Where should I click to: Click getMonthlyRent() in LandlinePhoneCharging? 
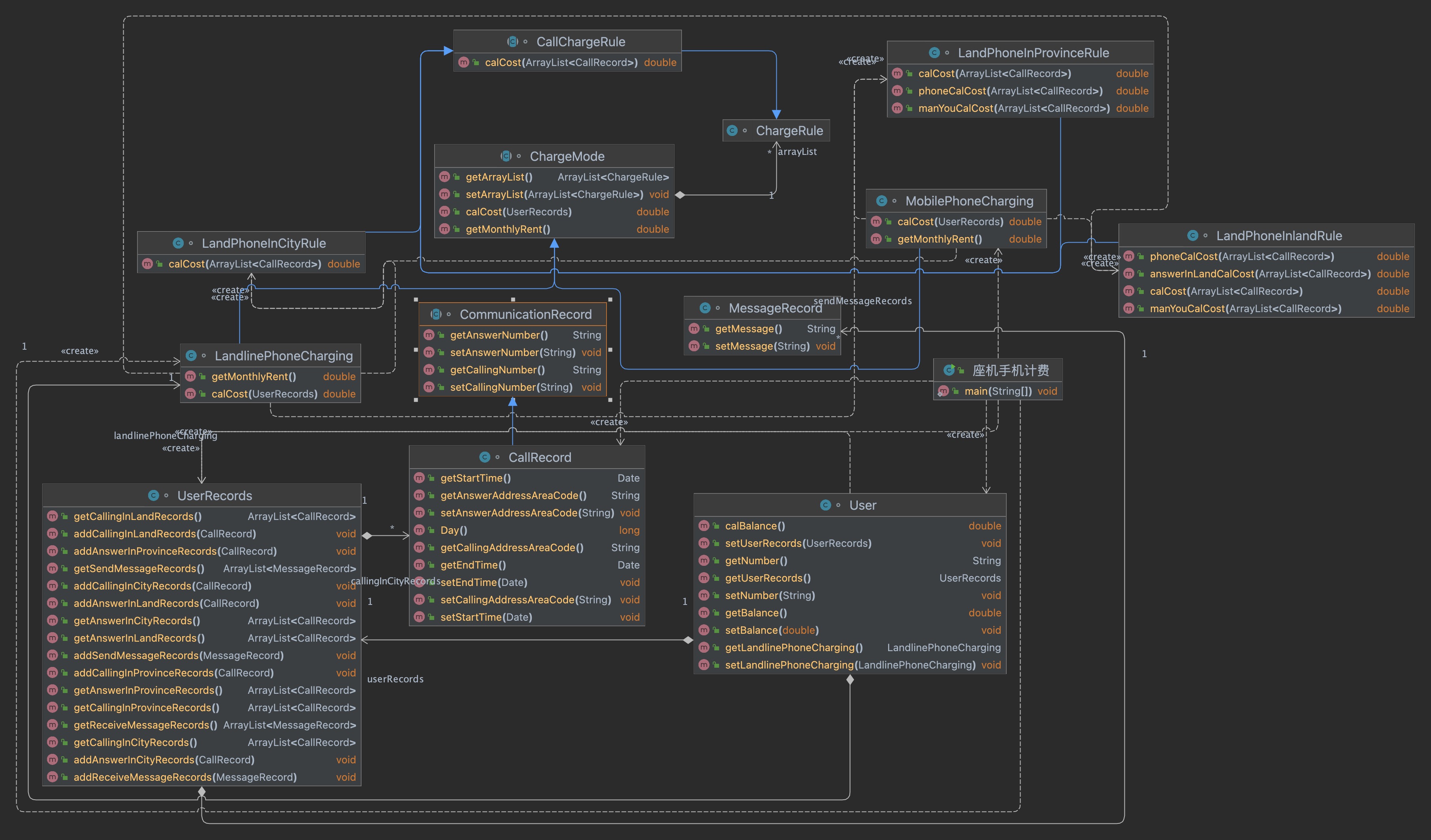pyautogui.click(x=253, y=377)
